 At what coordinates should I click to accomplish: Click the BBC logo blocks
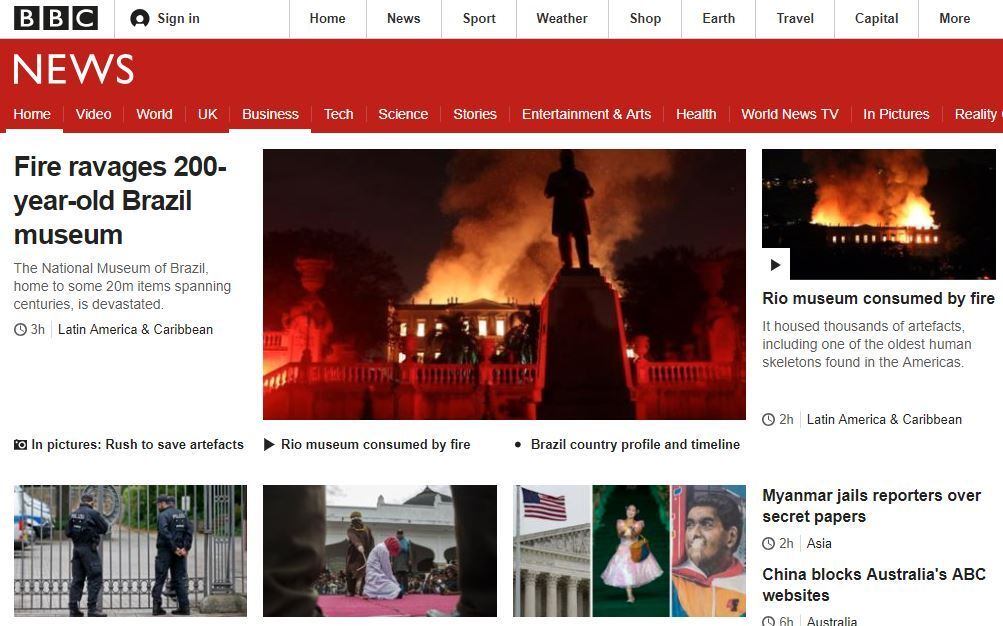pos(56,18)
